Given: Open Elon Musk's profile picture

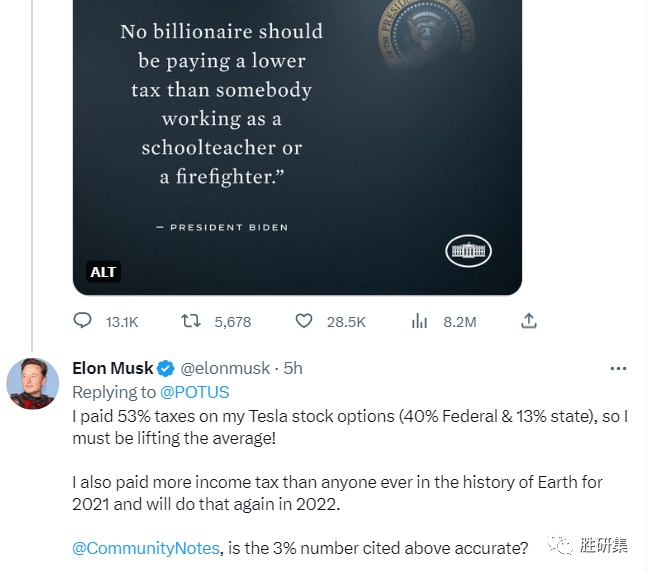Looking at the screenshot, I should pyautogui.click(x=33, y=384).
